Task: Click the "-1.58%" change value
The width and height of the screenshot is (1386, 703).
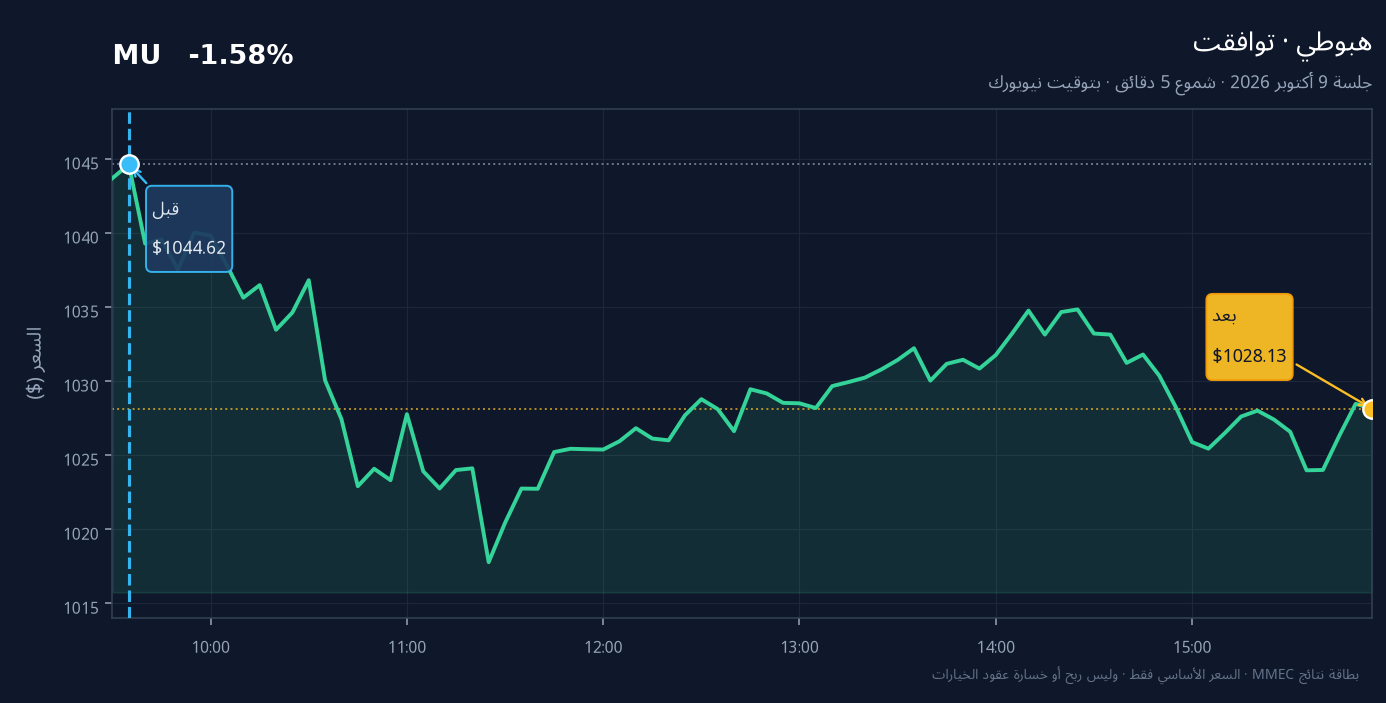Action: [241, 56]
